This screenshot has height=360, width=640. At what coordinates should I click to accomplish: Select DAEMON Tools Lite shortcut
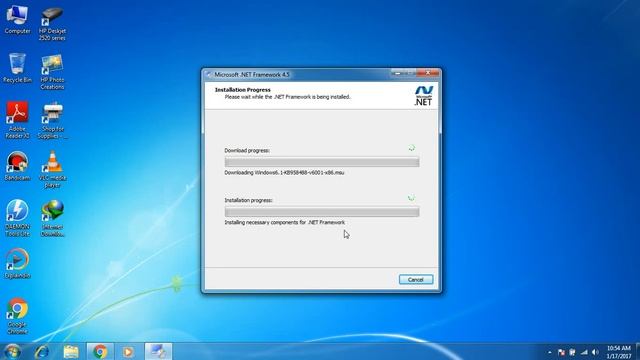click(17, 218)
